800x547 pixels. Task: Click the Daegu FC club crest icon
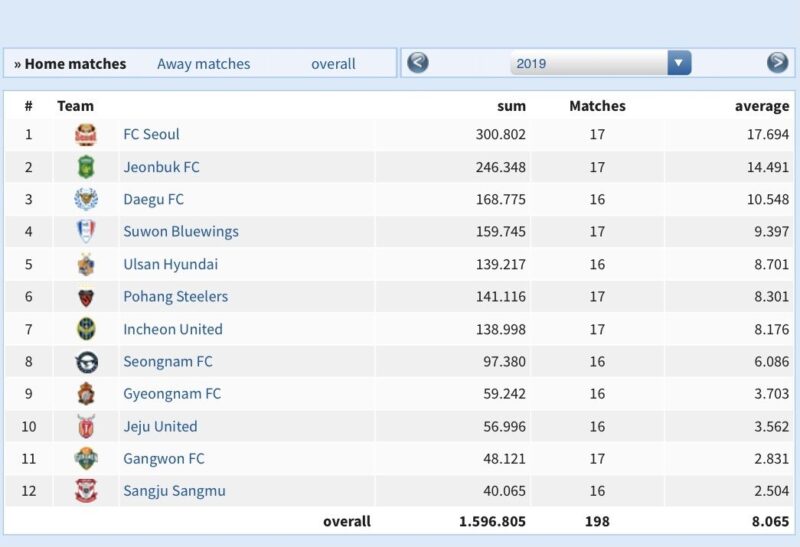(x=86, y=199)
